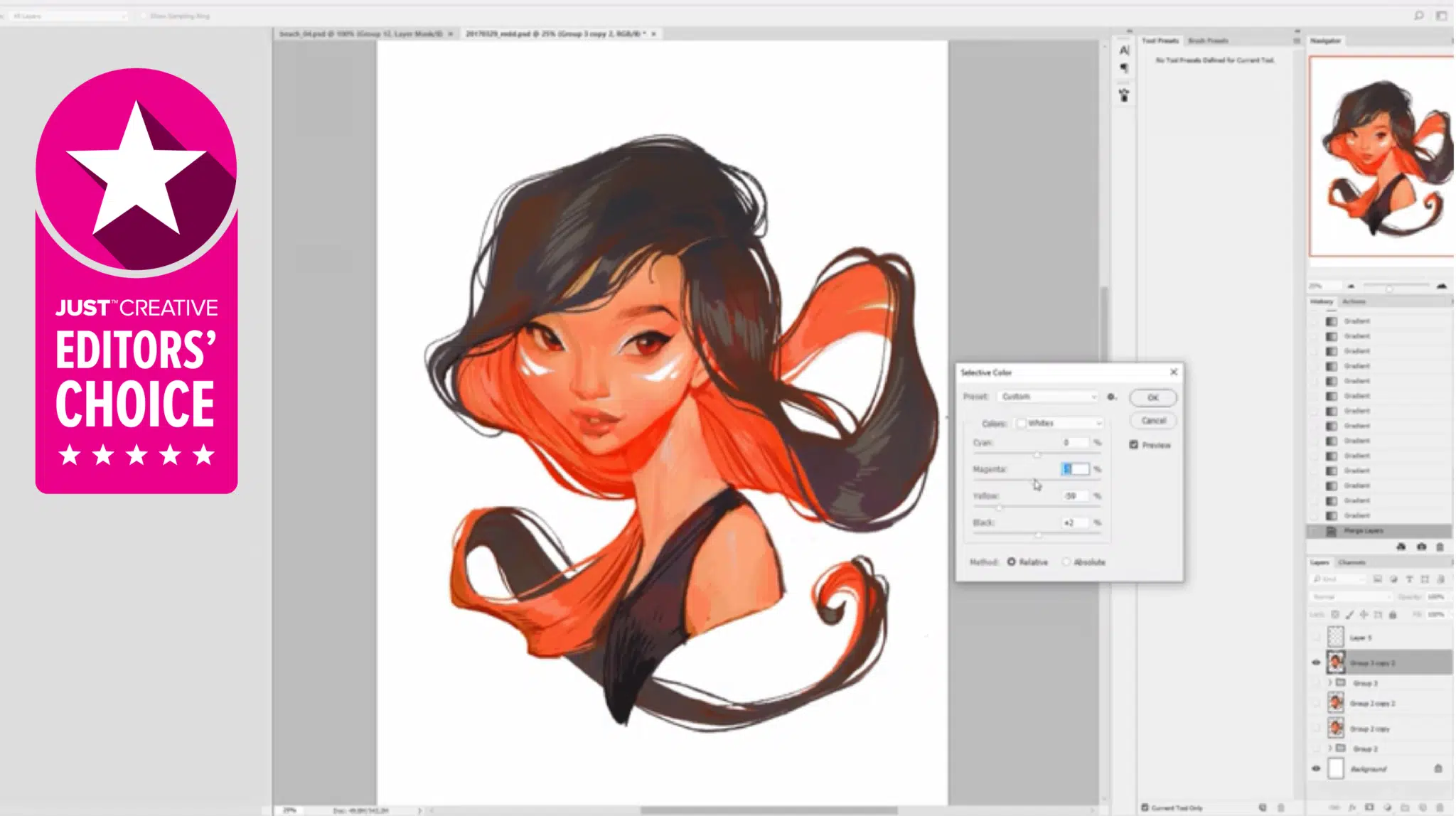Select the Relative method radio button

[x=1011, y=562]
